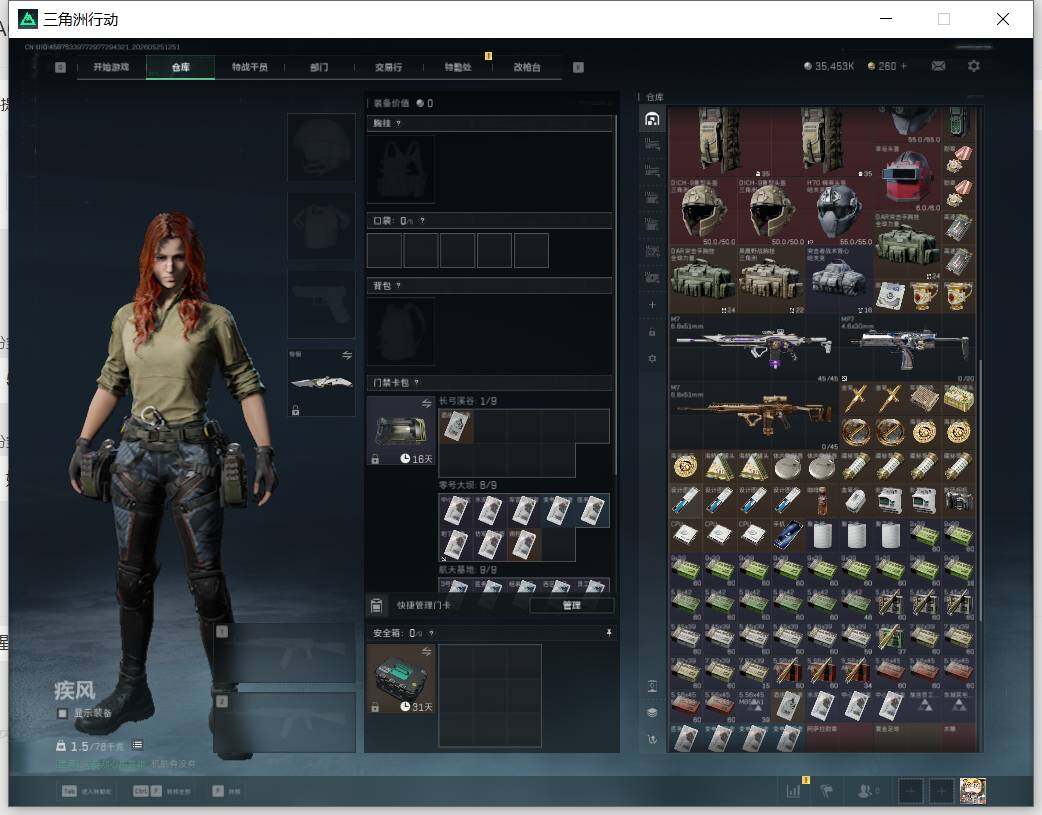Select the 长弓溪谷 keycard in the card pack

coord(456,426)
